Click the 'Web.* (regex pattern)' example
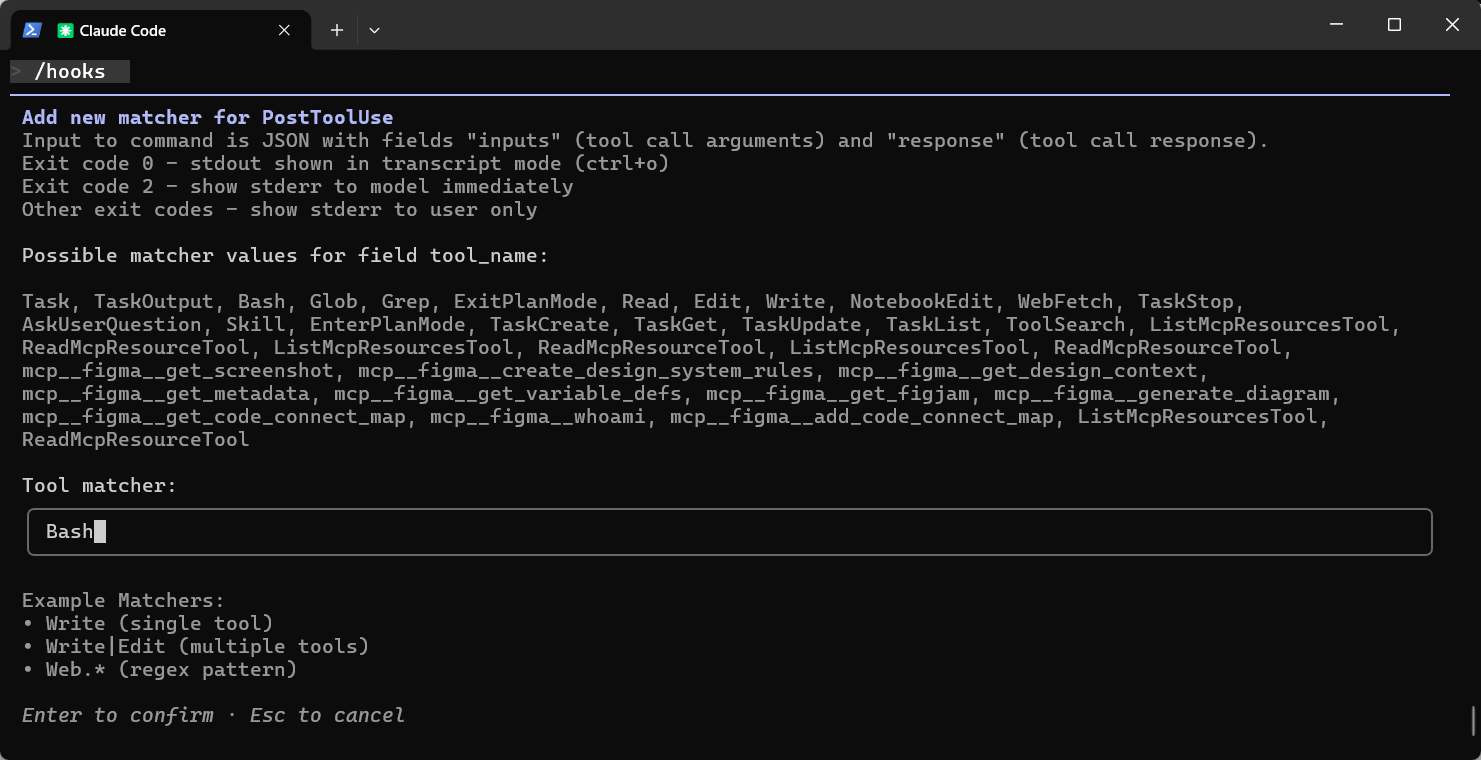This screenshot has width=1481, height=760. pos(171,669)
